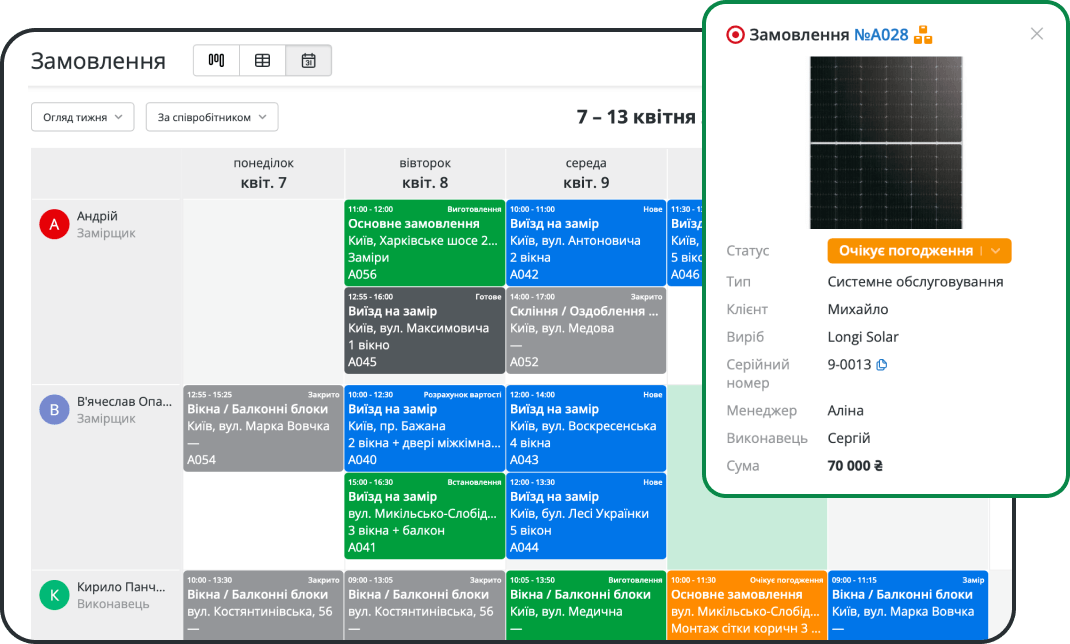
Task: Click В'ячеслав's purple avatar icon
Action: pyautogui.click(x=53, y=410)
